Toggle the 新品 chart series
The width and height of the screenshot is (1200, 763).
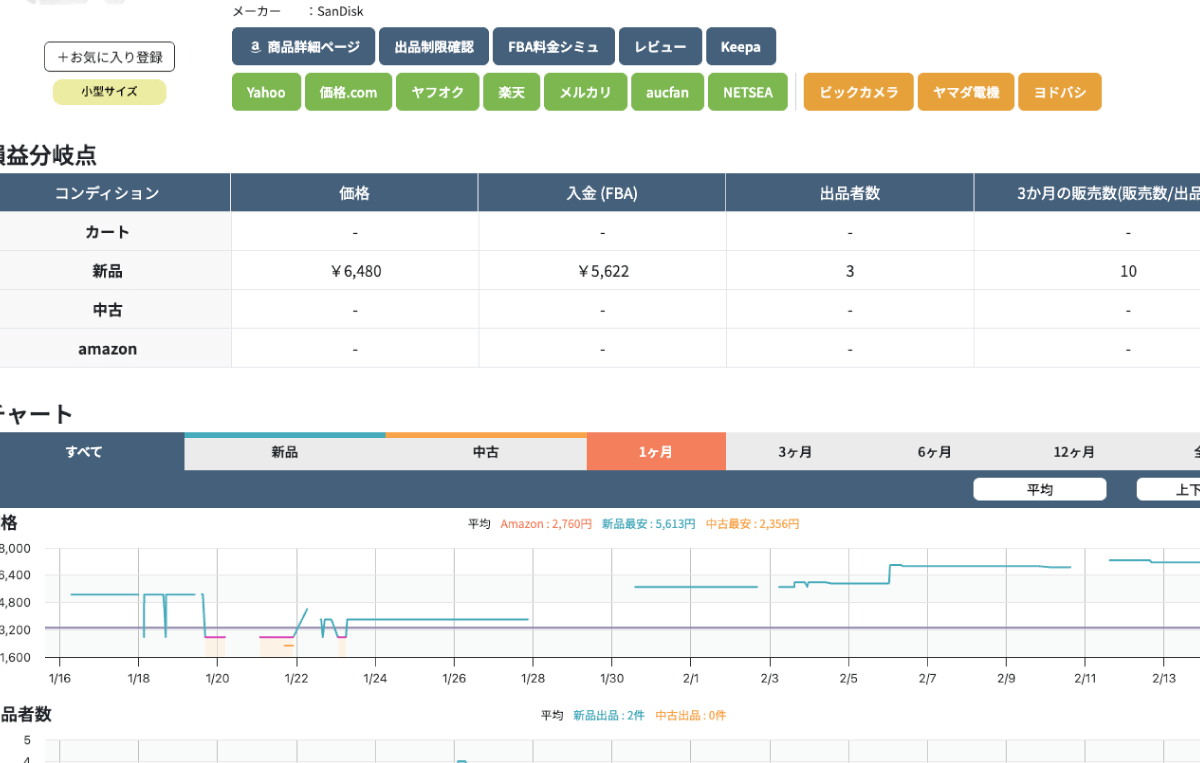point(285,453)
